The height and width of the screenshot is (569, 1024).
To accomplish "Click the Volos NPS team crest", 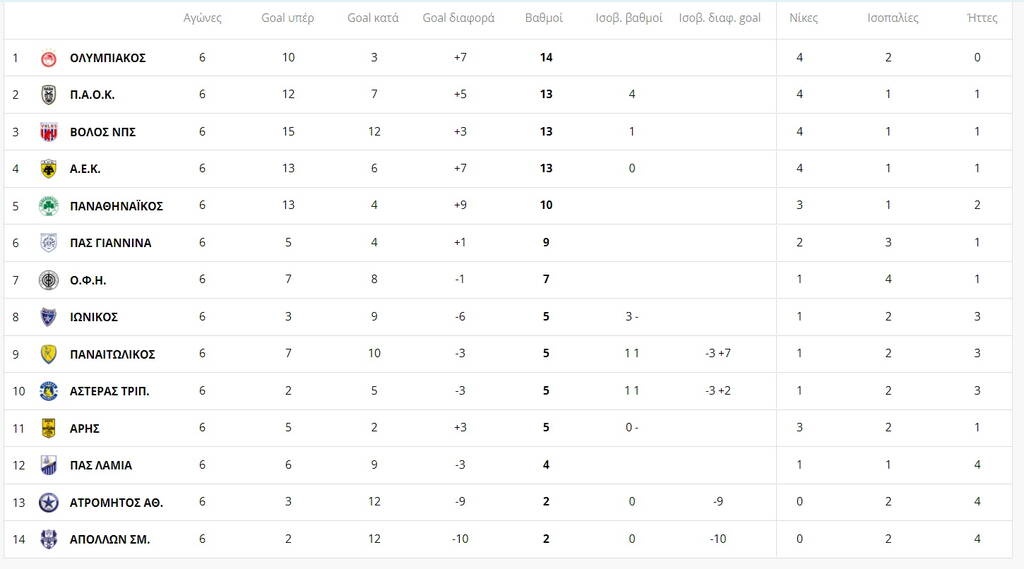I will pos(48,132).
